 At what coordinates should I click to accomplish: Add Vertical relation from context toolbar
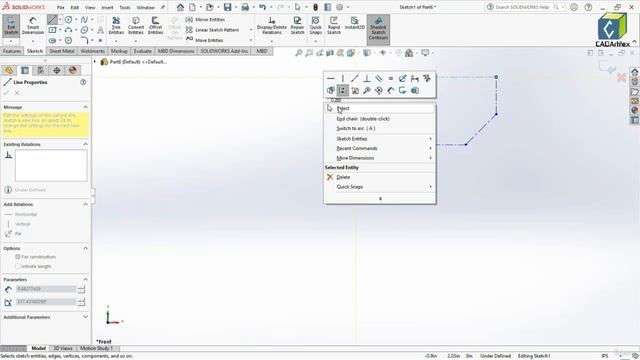343,78
